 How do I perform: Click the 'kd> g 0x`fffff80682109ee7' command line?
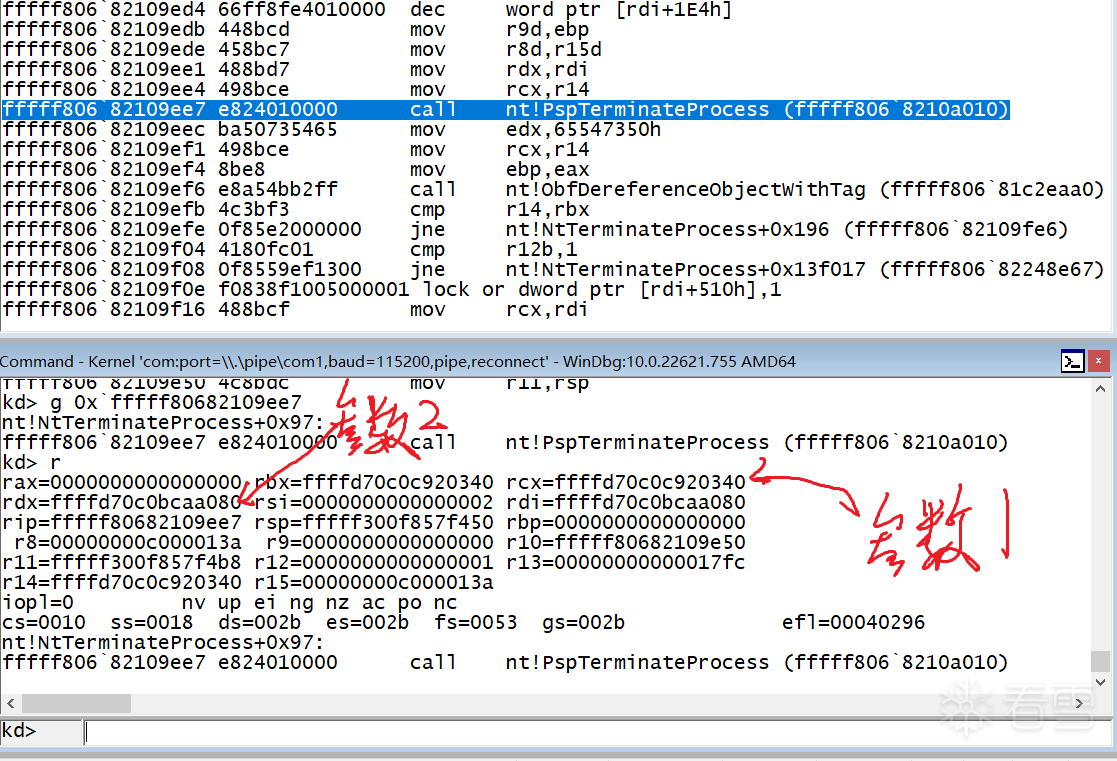(152, 402)
